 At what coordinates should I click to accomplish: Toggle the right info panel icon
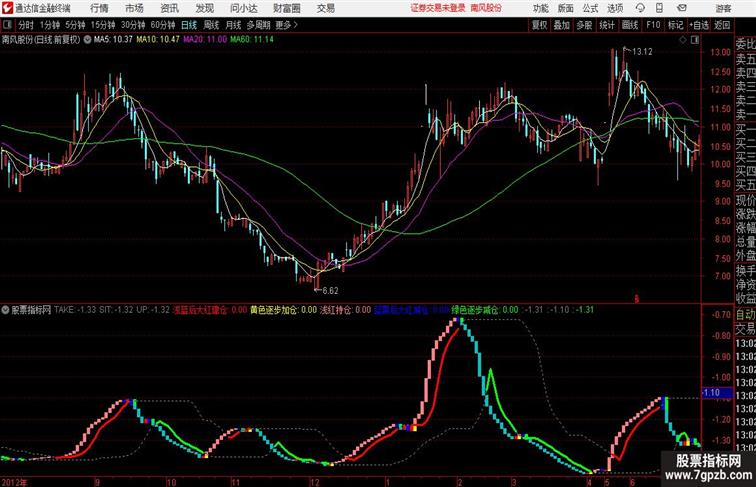click(695, 40)
